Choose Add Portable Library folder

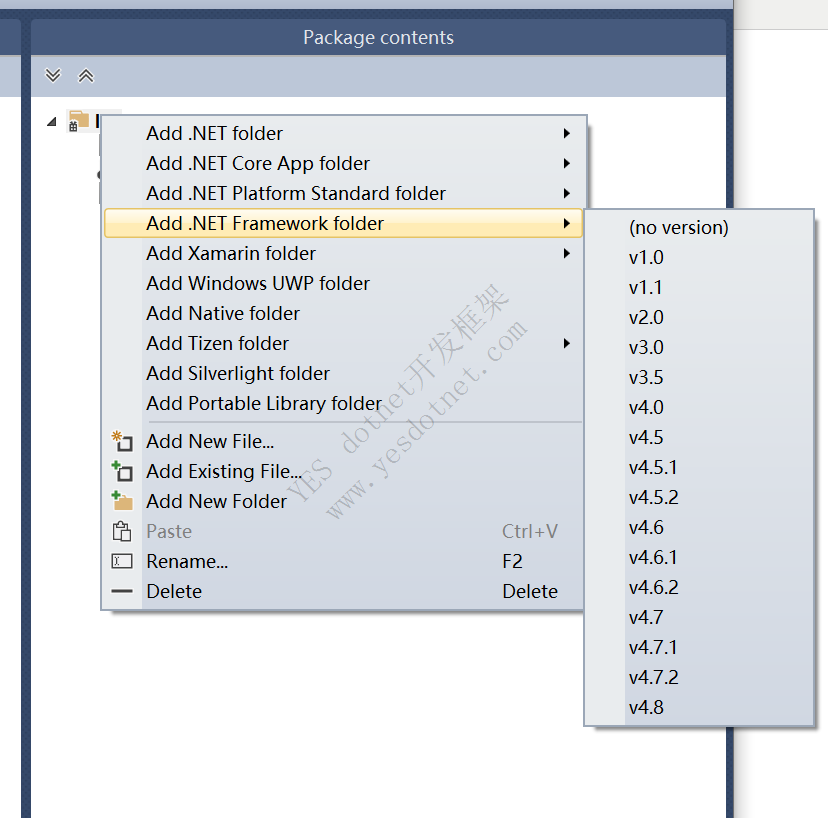coord(343,403)
